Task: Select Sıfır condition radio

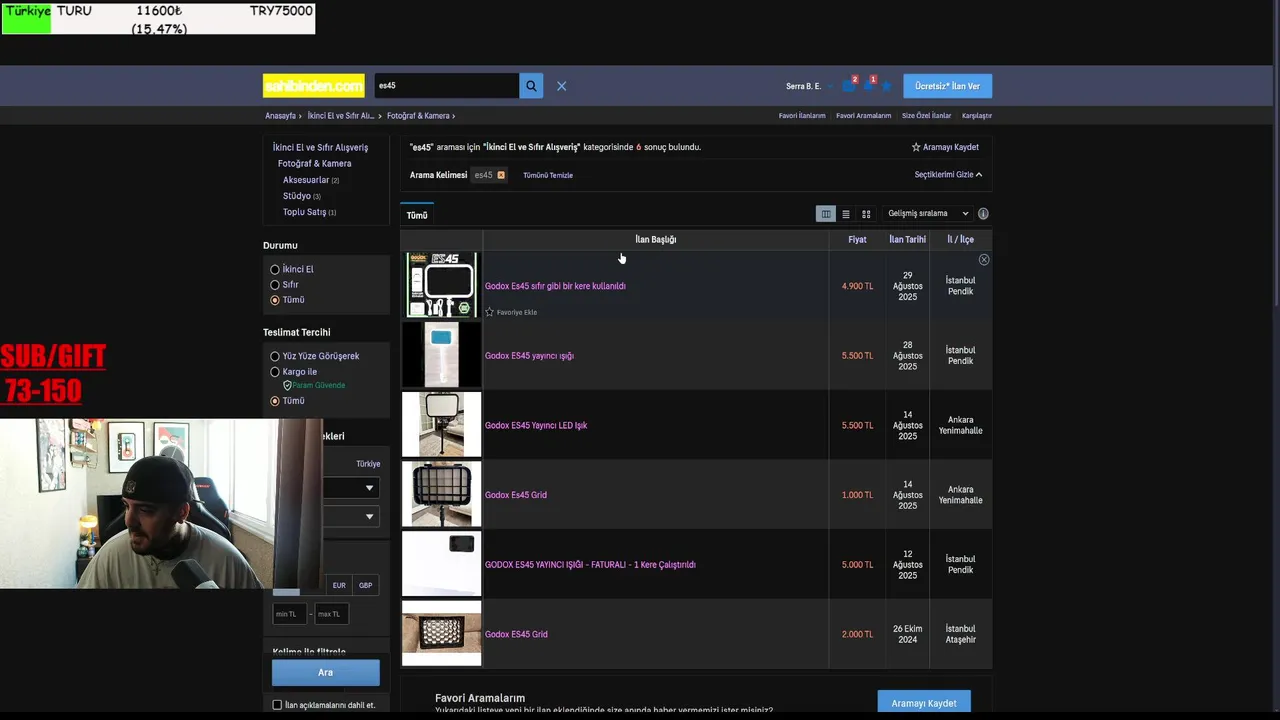Action: (275, 285)
